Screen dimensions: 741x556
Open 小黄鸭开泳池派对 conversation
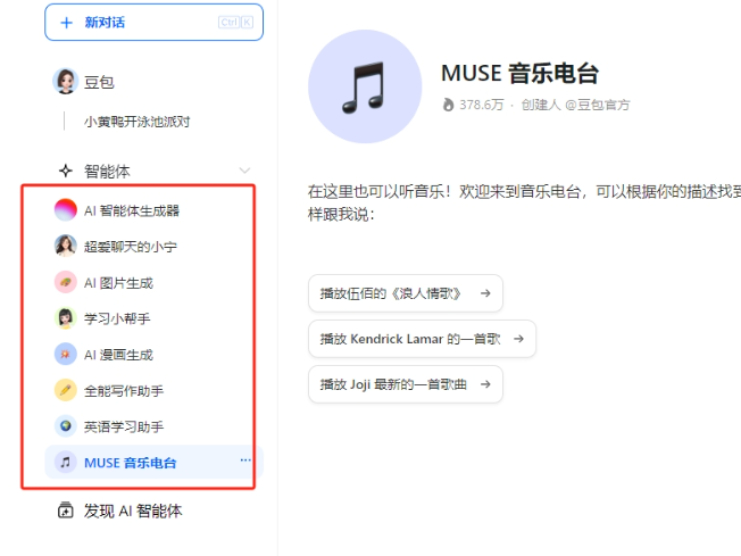pyautogui.click(x=137, y=122)
